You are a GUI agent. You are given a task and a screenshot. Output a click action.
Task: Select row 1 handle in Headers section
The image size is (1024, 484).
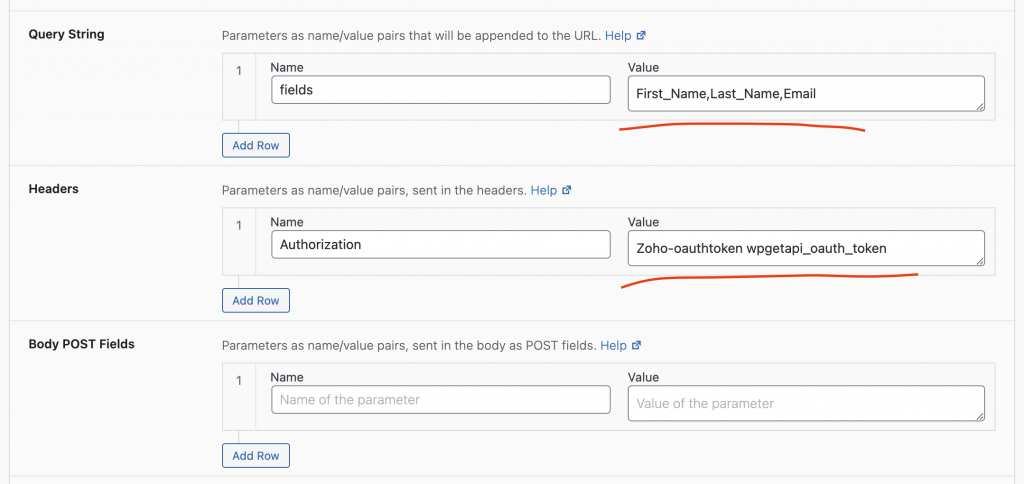click(x=239, y=226)
